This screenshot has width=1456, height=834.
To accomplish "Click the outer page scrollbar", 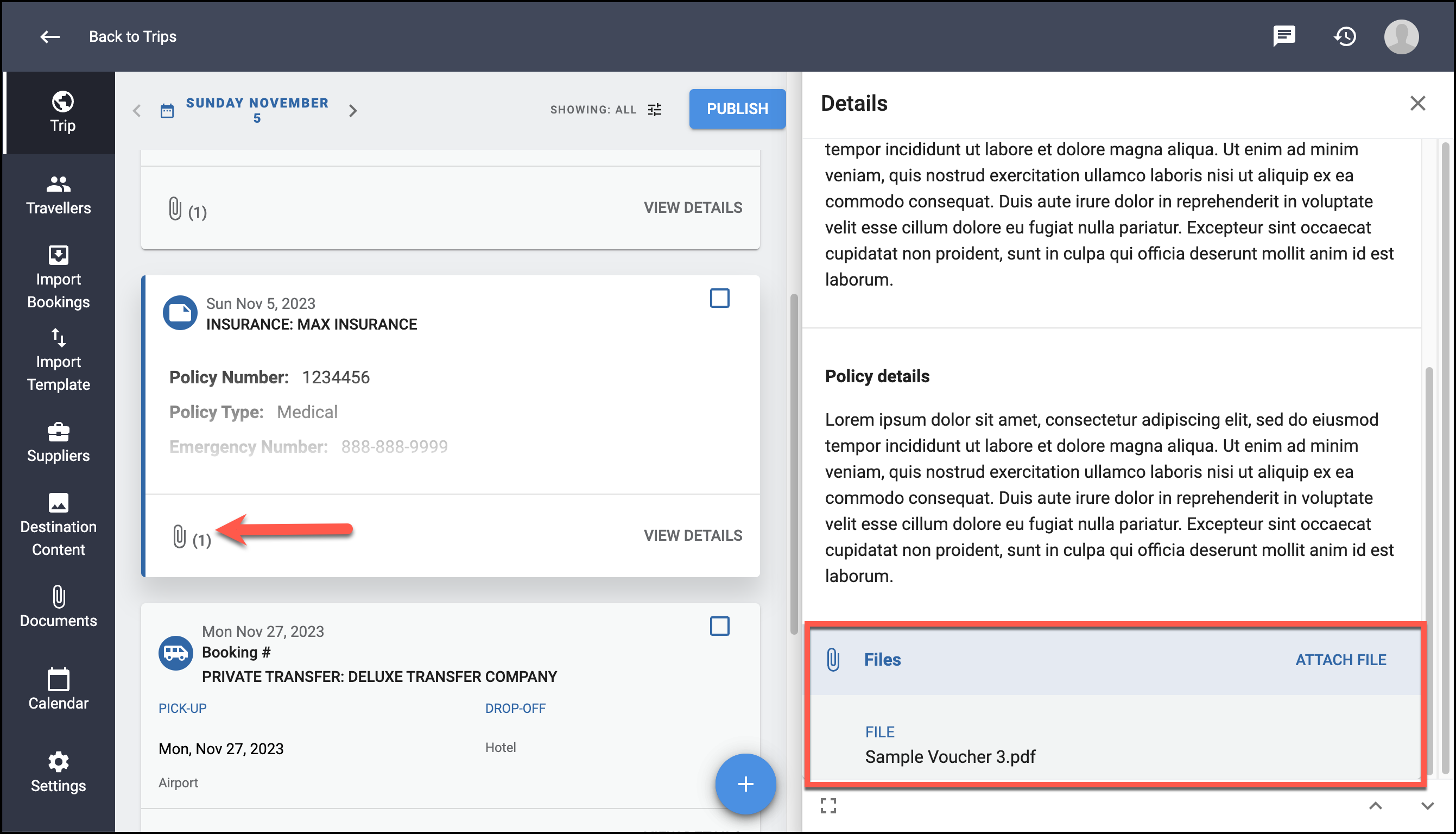I will [1445, 458].
